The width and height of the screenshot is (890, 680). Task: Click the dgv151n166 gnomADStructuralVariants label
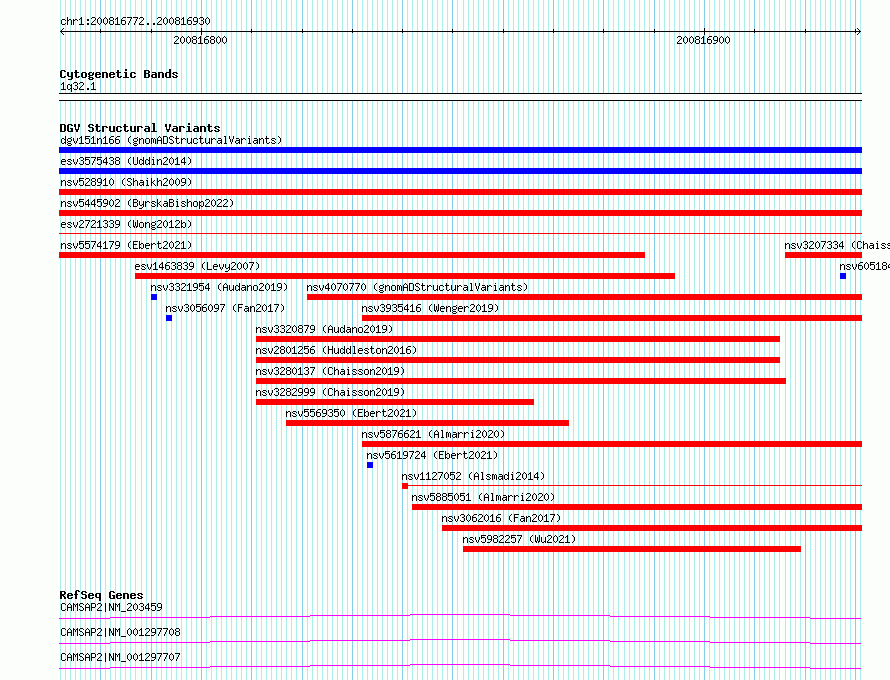[171, 140]
